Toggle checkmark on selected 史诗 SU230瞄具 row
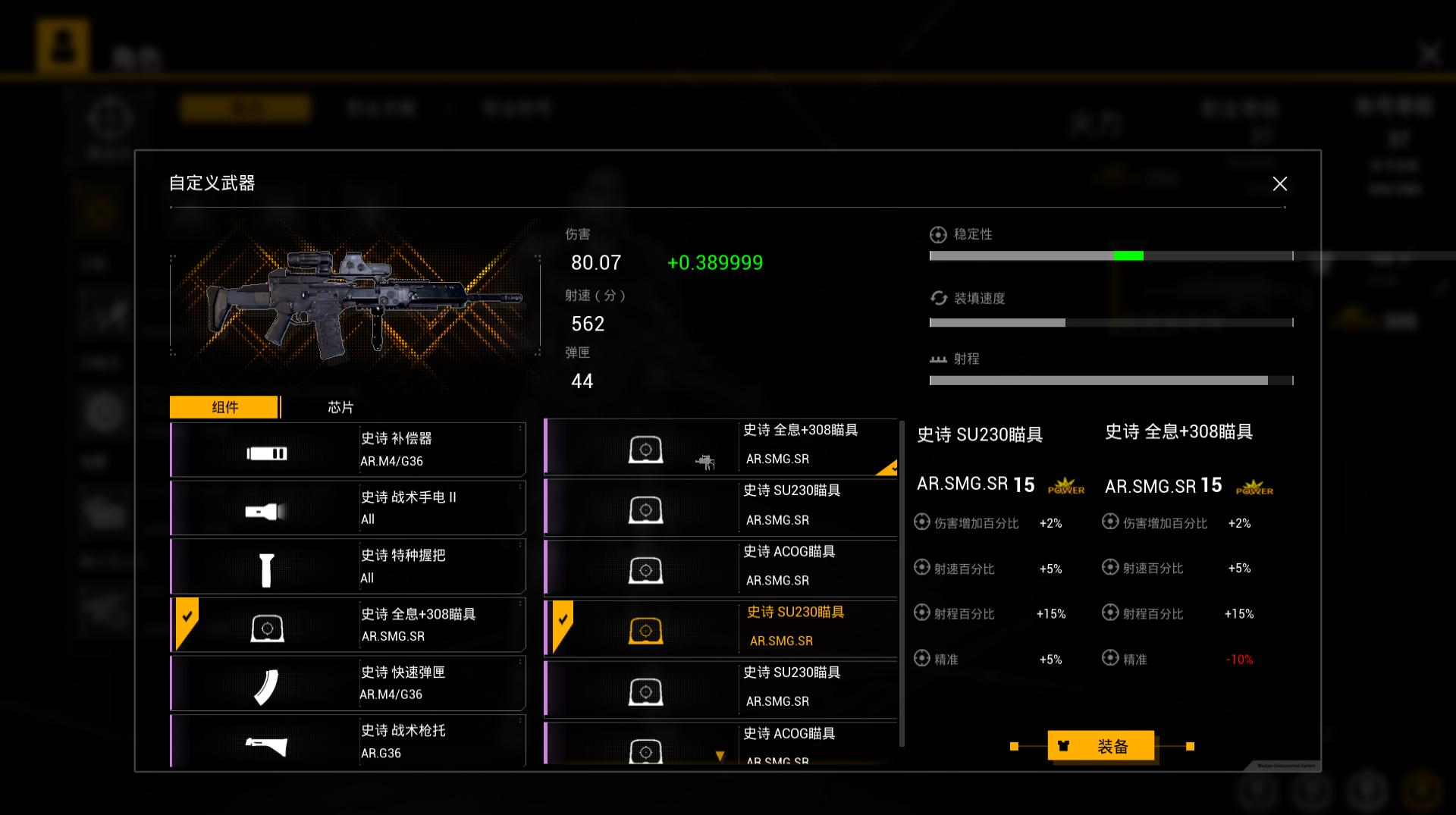The width and height of the screenshot is (1456, 815). click(x=563, y=619)
